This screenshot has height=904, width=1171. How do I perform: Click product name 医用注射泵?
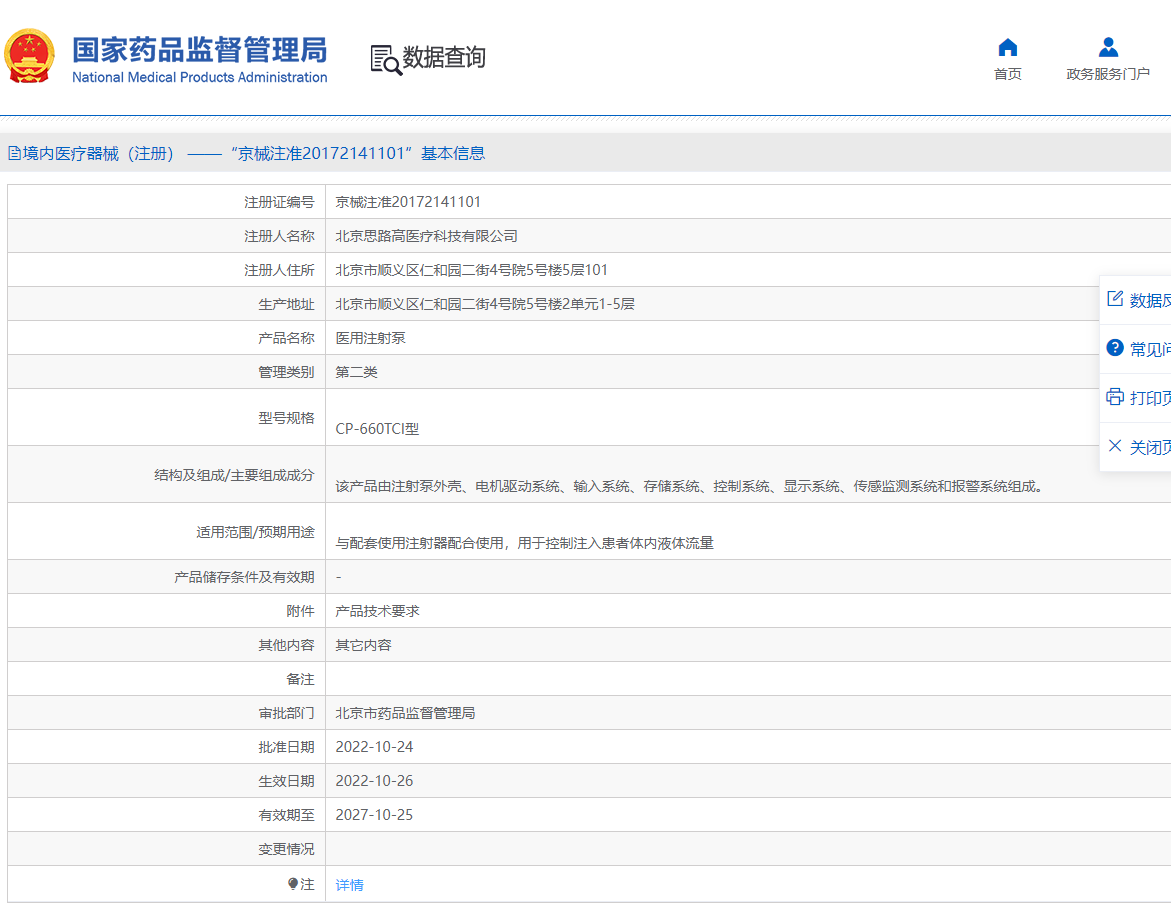370,338
